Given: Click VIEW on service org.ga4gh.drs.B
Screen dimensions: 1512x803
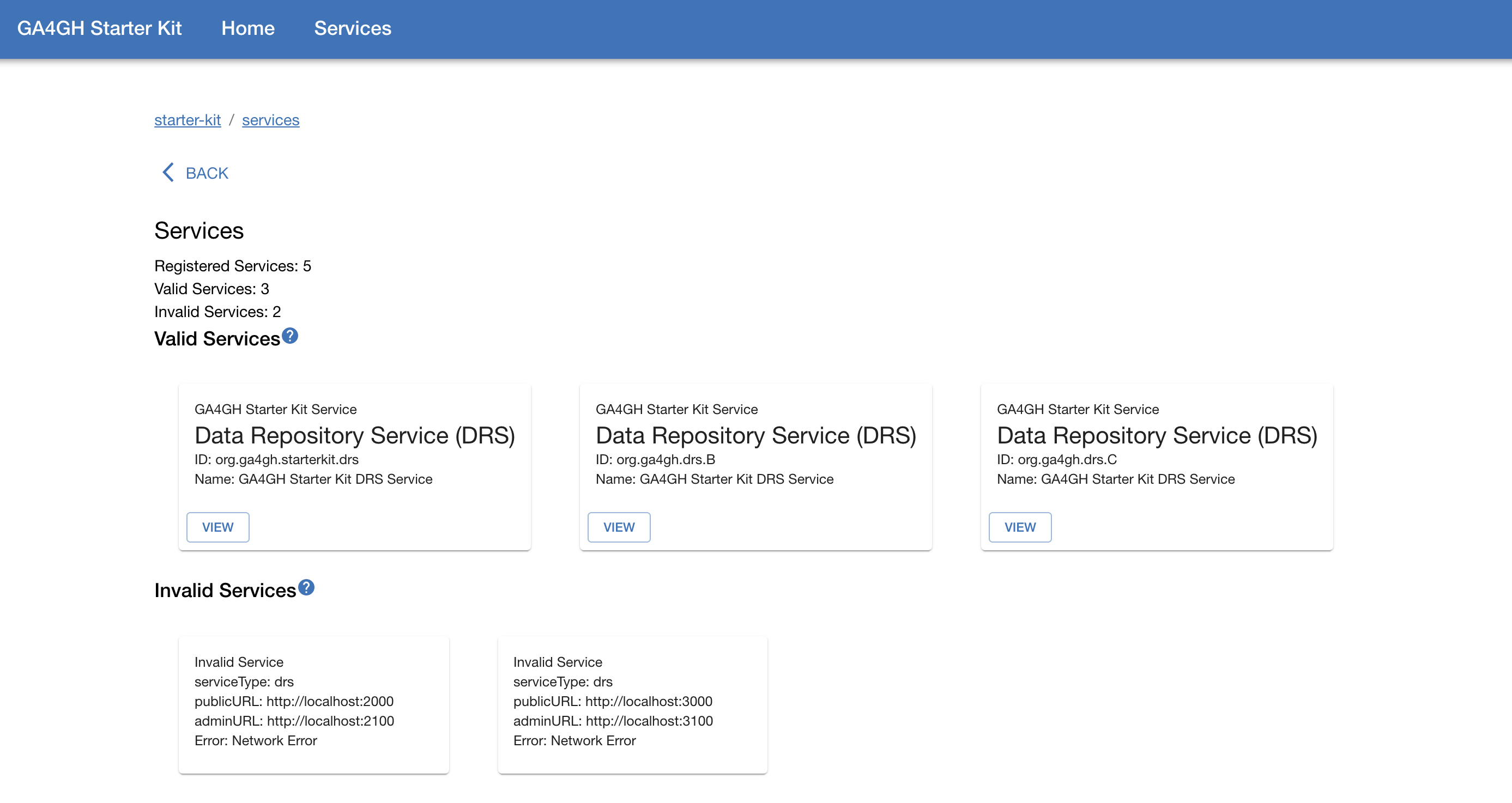Looking at the screenshot, I should tap(619, 527).
